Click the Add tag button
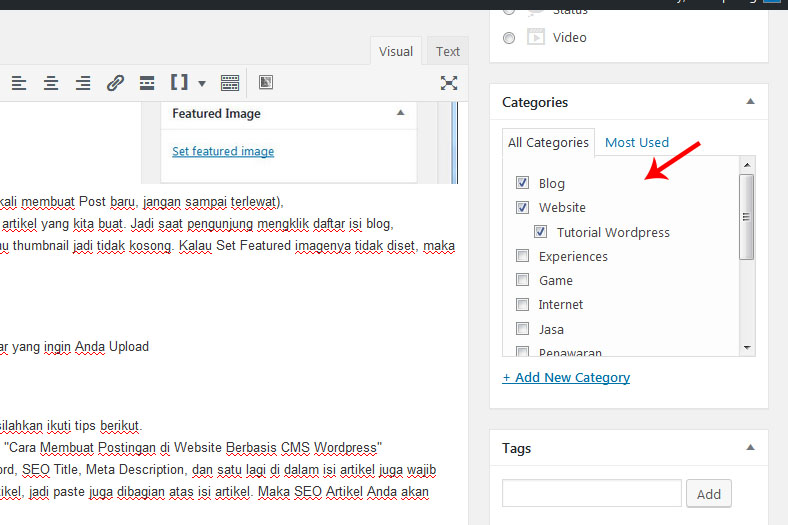Image resolution: width=788 pixels, height=525 pixels. tap(709, 494)
